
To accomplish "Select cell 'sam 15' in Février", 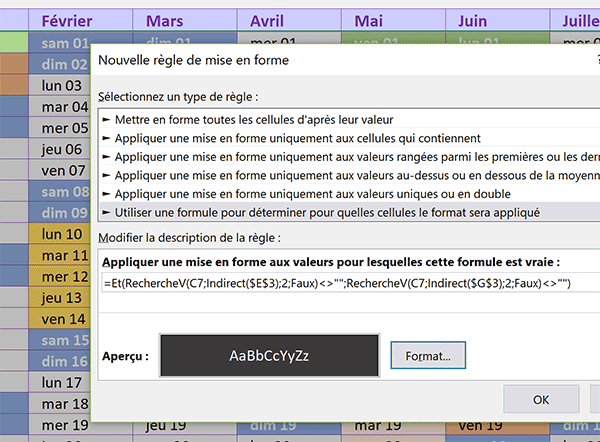I will tap(60, 340).
